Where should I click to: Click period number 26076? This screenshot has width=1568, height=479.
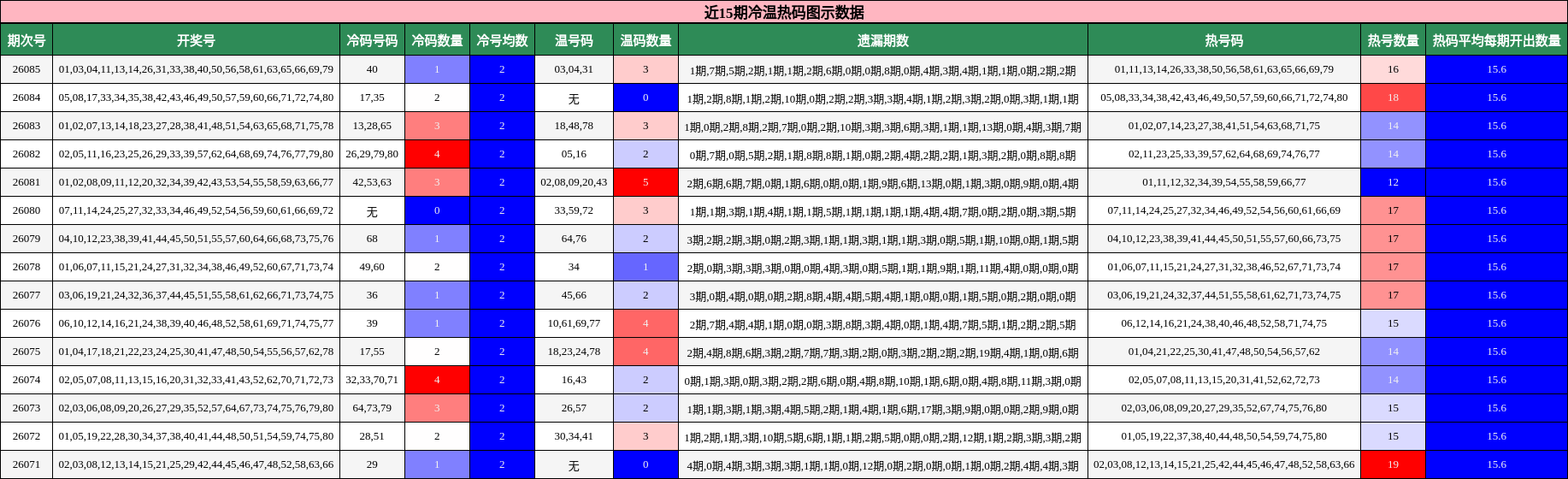[x=27, y=323]
